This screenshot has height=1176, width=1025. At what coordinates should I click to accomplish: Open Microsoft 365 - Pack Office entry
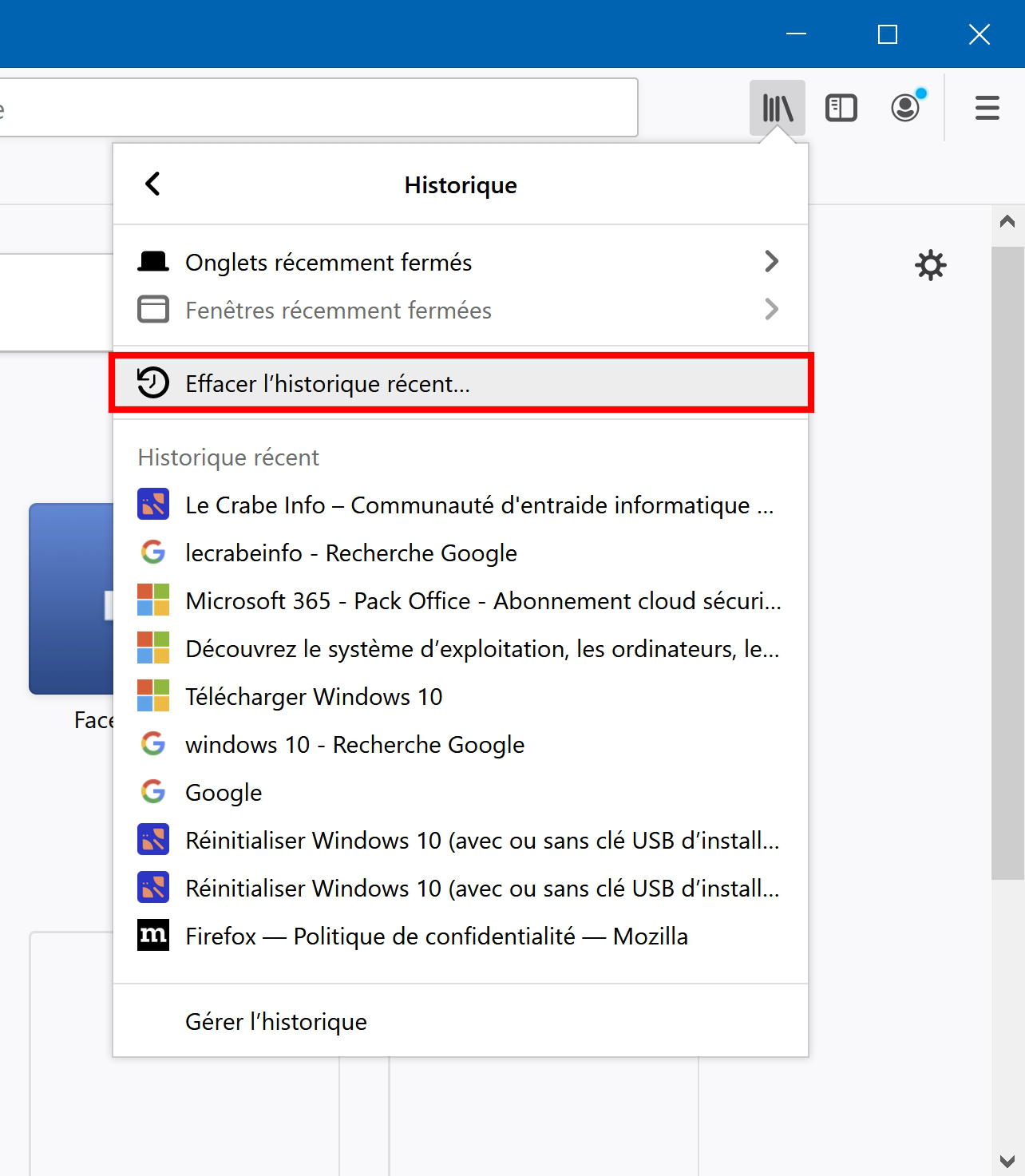[x=461, y=600]
